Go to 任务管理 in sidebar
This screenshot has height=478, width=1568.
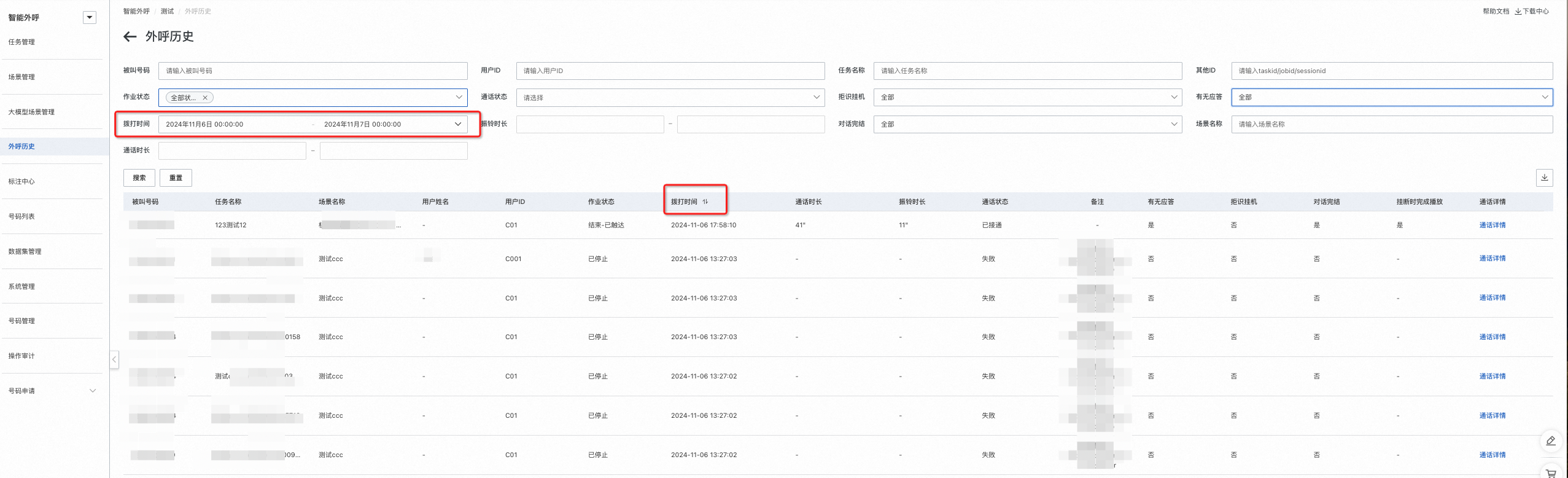21,42
